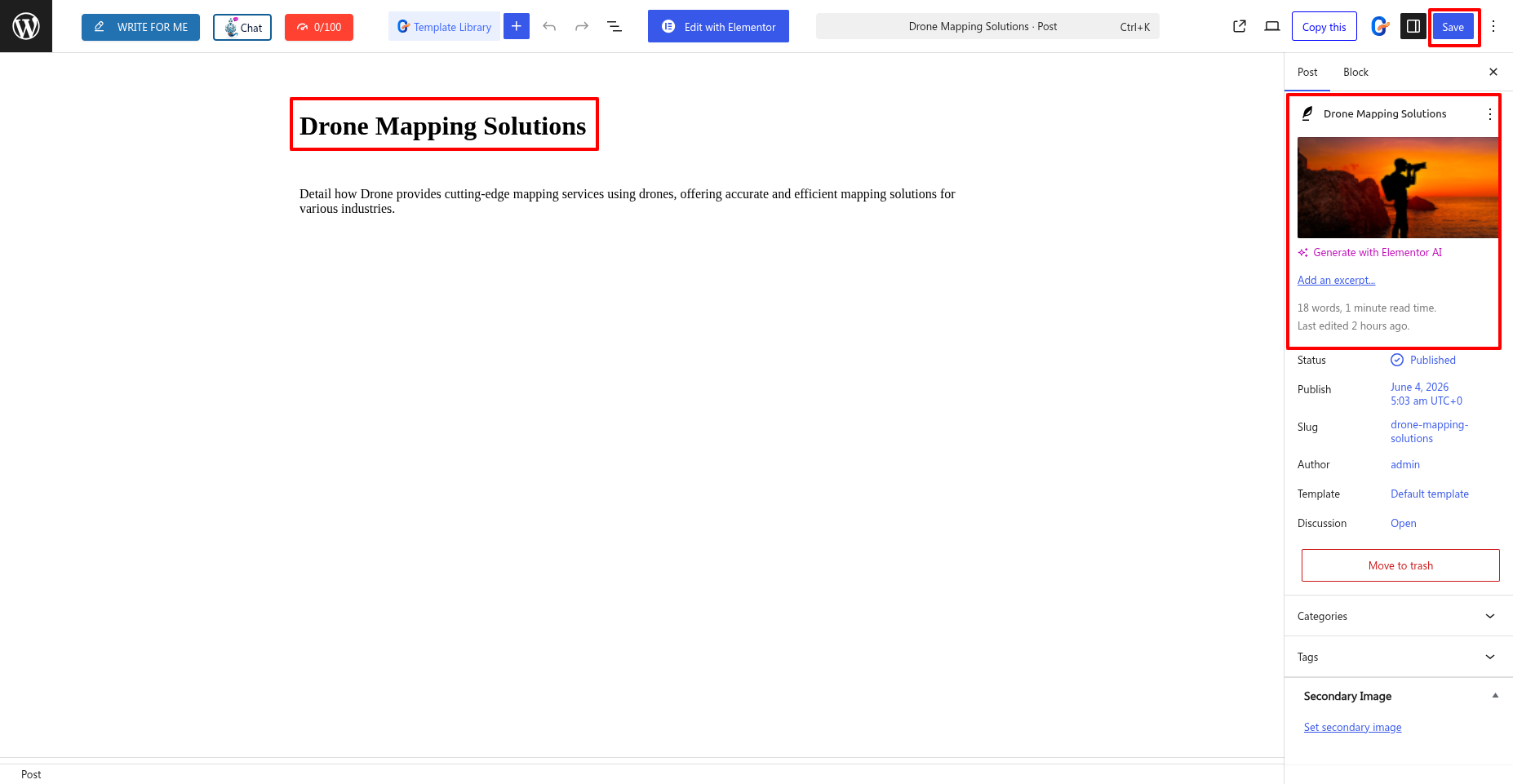Click the sunset featured image thumbnail

1398,188
